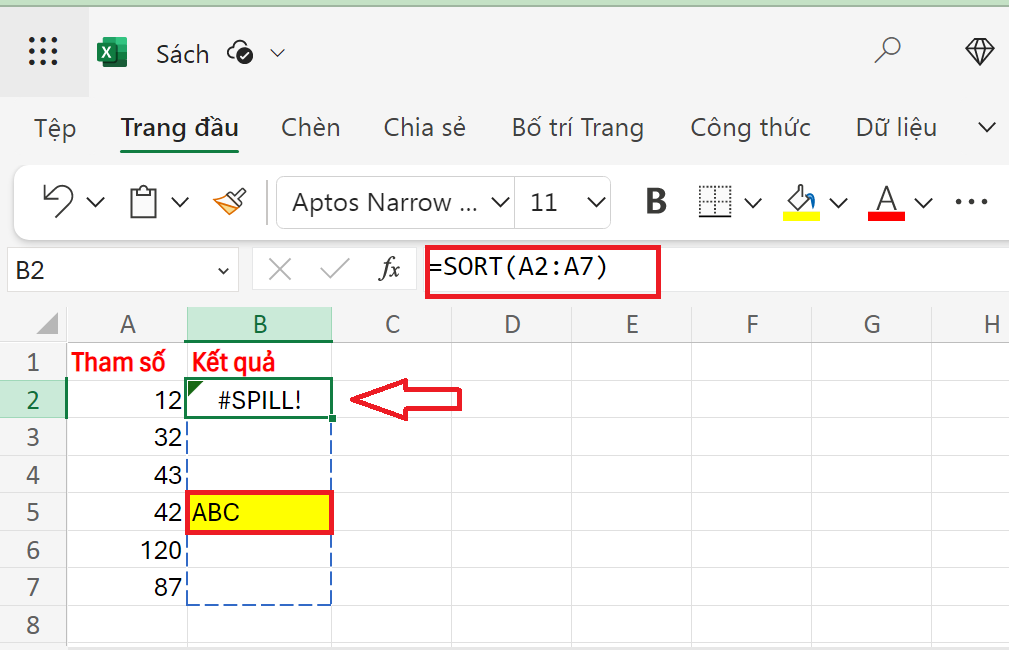Select cell with Kết quả
The image size is (1009, 650).
pyautogui.click(x=259, y=362)
